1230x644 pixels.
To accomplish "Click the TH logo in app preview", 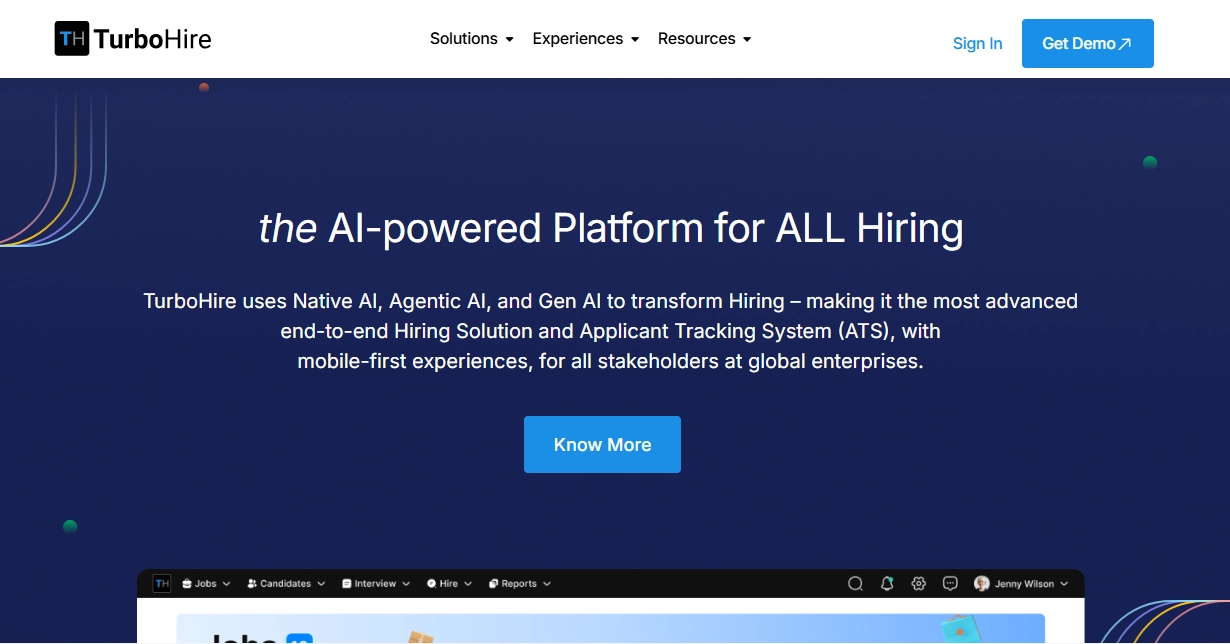I will (162, 584).
